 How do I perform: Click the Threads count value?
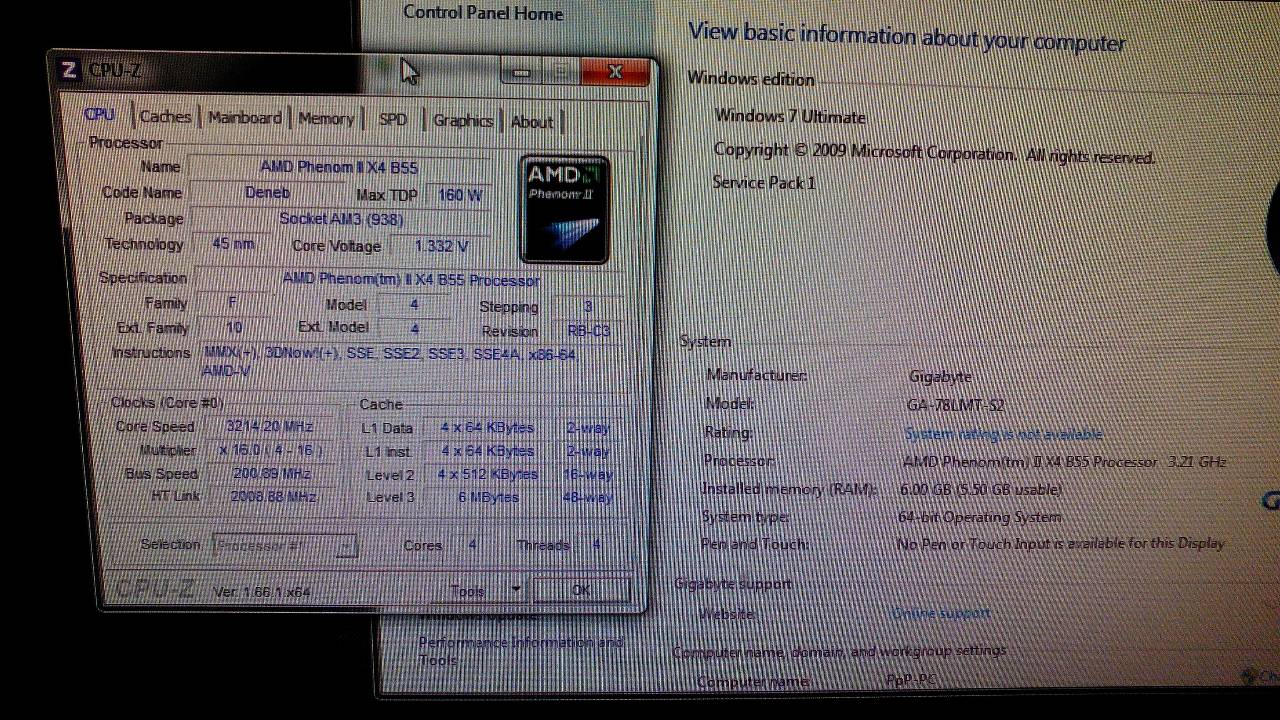pos(596,545)
